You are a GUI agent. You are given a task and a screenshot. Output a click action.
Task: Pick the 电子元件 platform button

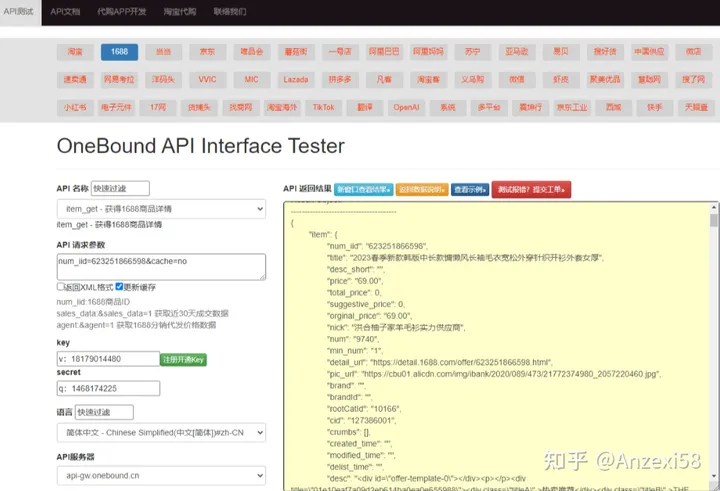coord(117,107)
